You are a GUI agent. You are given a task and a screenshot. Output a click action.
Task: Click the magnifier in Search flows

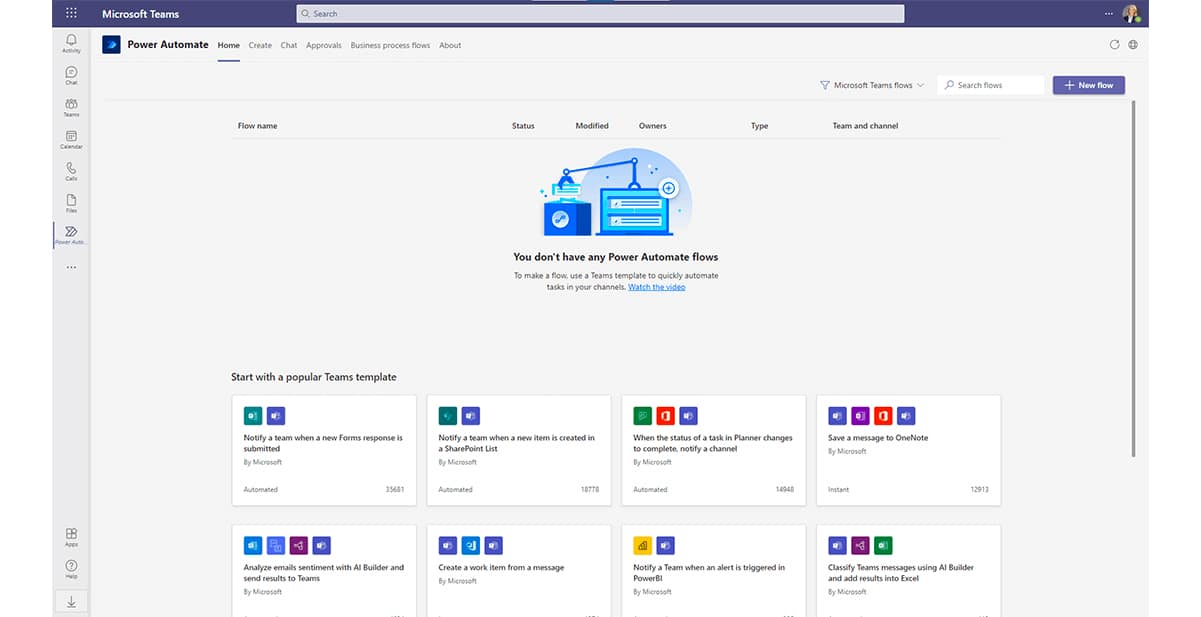[949, 85]
